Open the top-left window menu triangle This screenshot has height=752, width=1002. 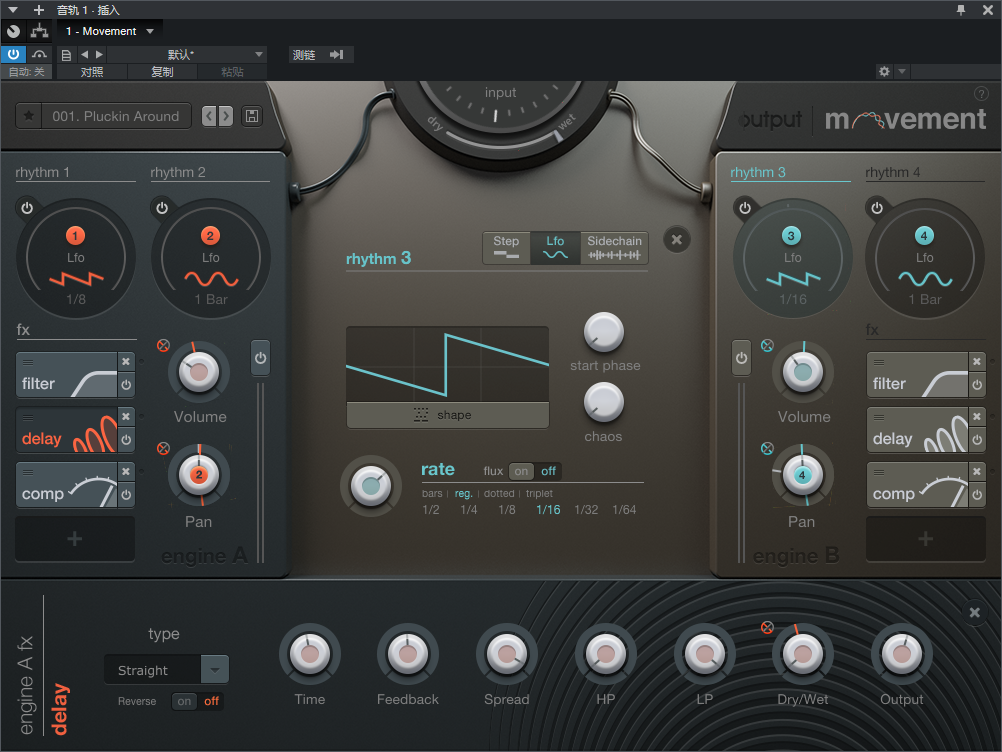point(13,10)
